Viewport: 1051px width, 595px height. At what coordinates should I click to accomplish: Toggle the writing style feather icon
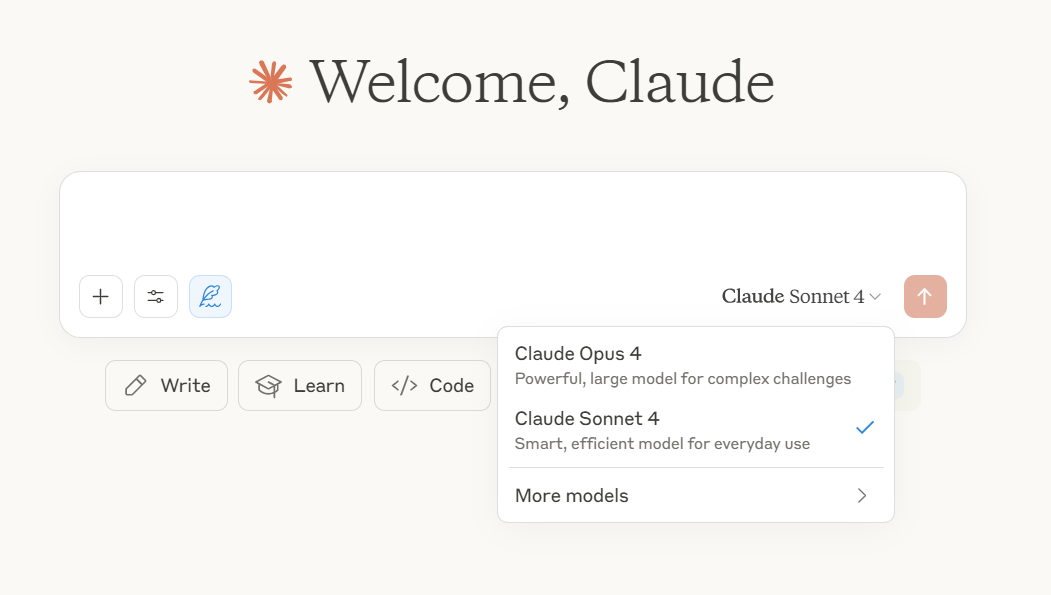coord(210,296)
